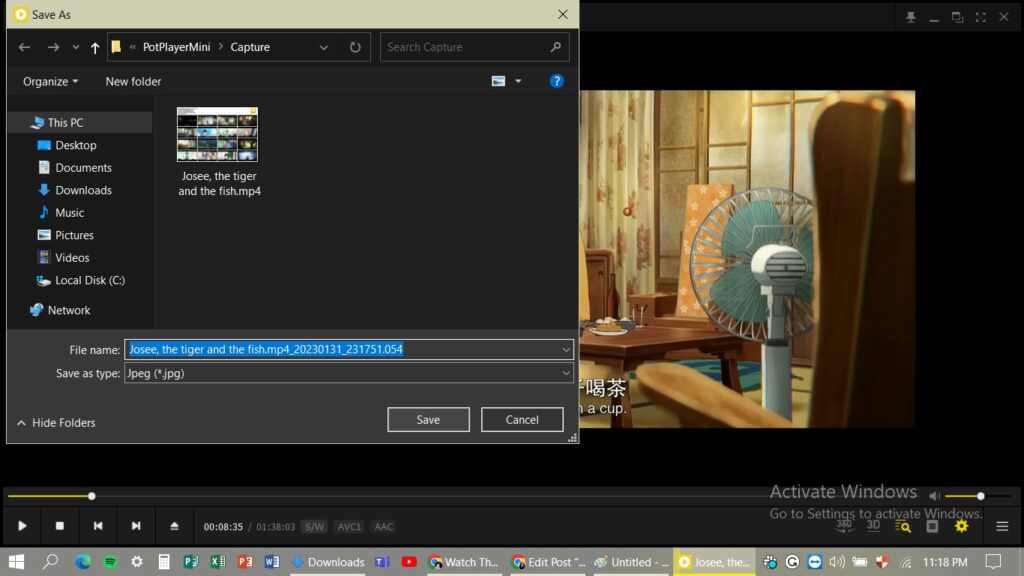1024x576 pixels.
Task: Click the Cancel button
Action: (x=522, y=419)
